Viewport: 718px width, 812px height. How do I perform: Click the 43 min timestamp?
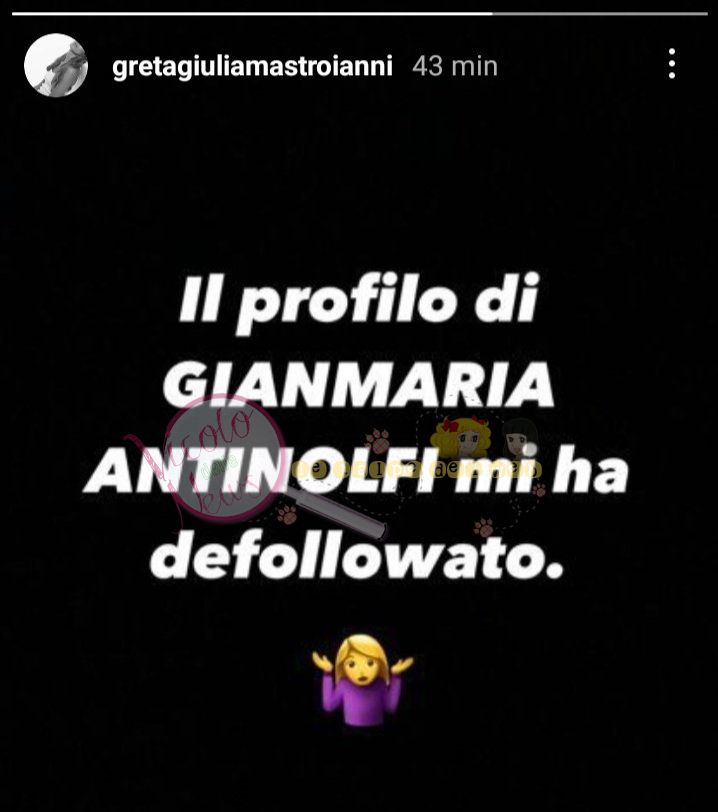coord(455,66)
